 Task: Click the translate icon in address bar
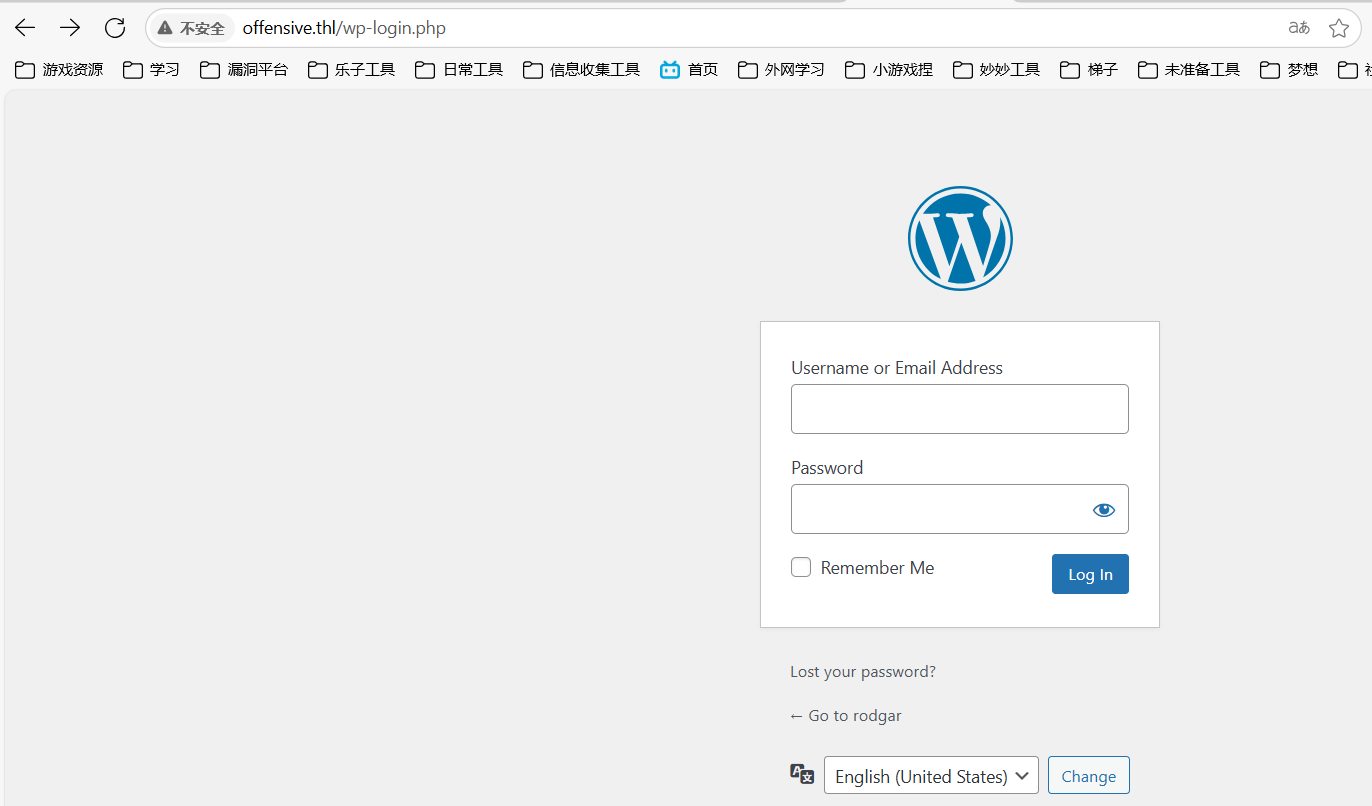coord(1299,28)
